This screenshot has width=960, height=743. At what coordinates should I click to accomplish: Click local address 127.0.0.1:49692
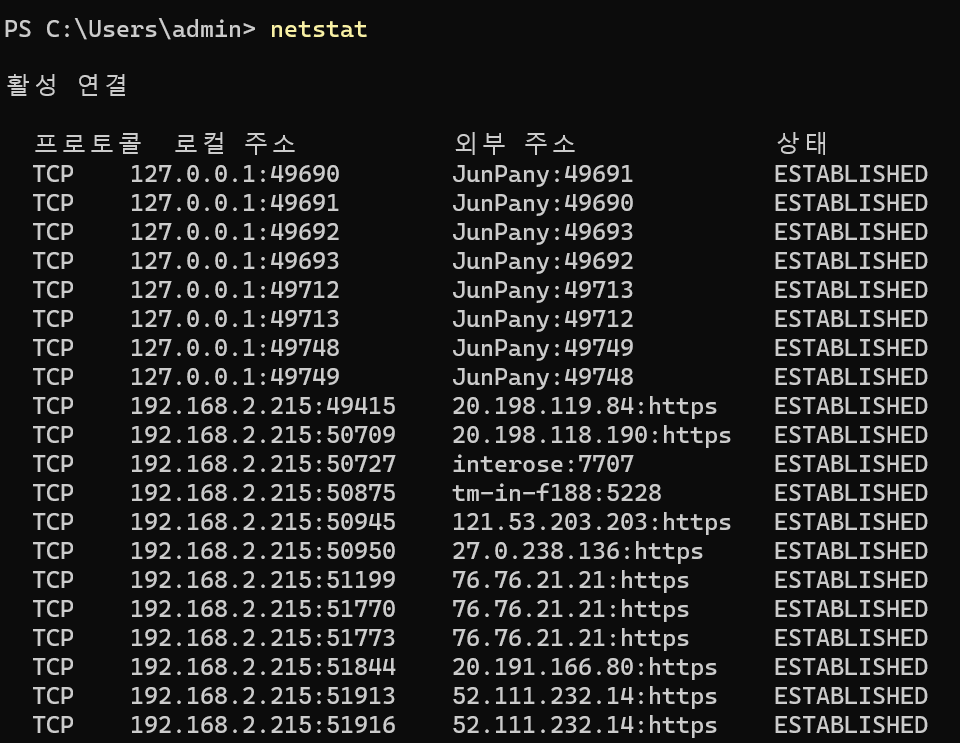[234, 232]
